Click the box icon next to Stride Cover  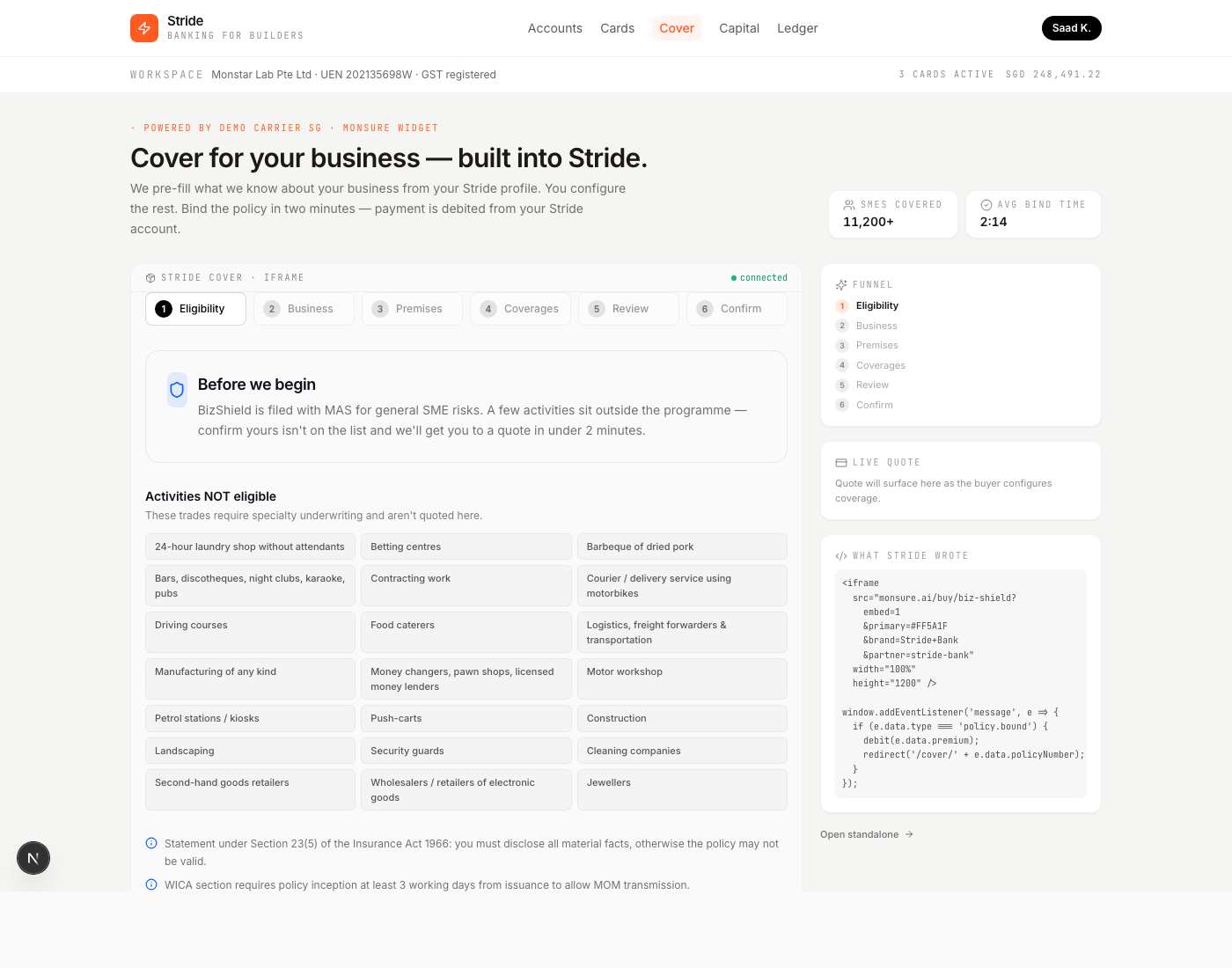click(x=150, y=278)
